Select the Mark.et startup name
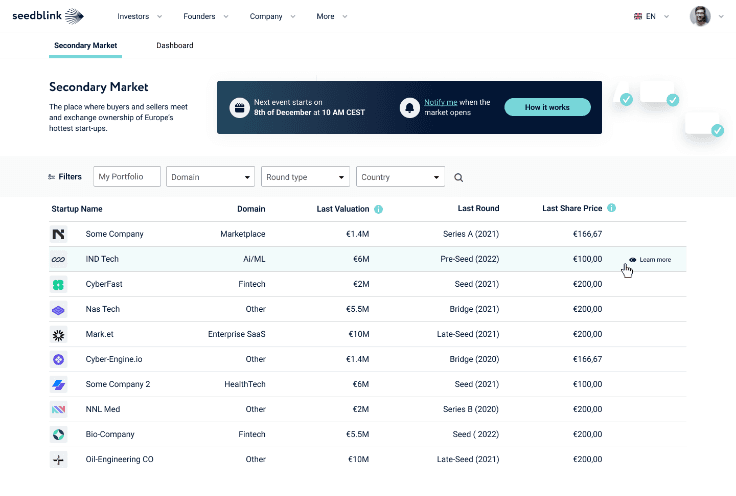The height and width of the screenshot is (496, 736). click(x=100, y=334)
